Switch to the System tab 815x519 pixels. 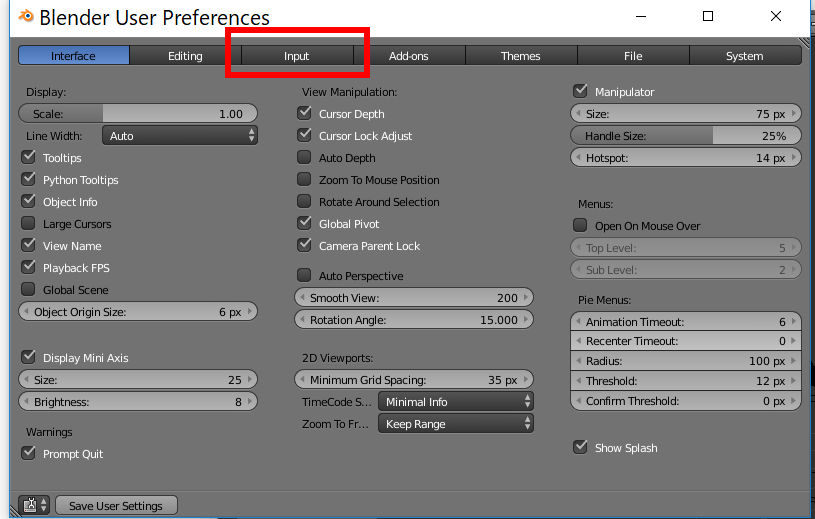[x=745, y=56]
